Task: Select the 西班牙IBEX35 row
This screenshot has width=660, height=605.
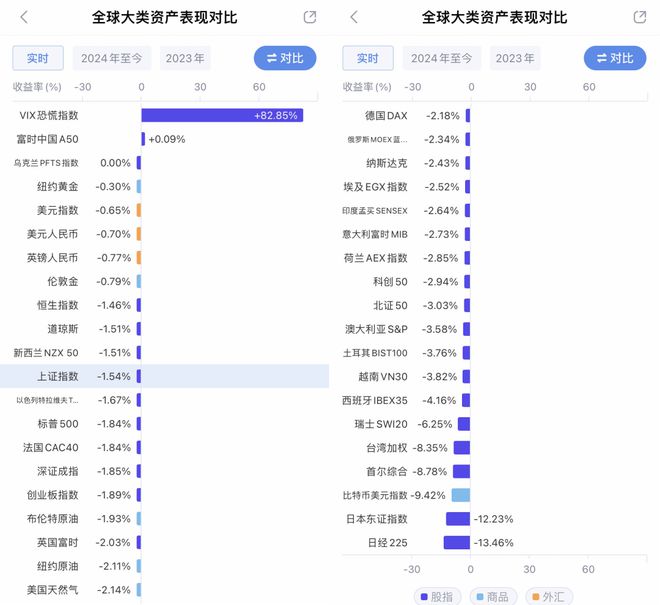Action: 495,400
